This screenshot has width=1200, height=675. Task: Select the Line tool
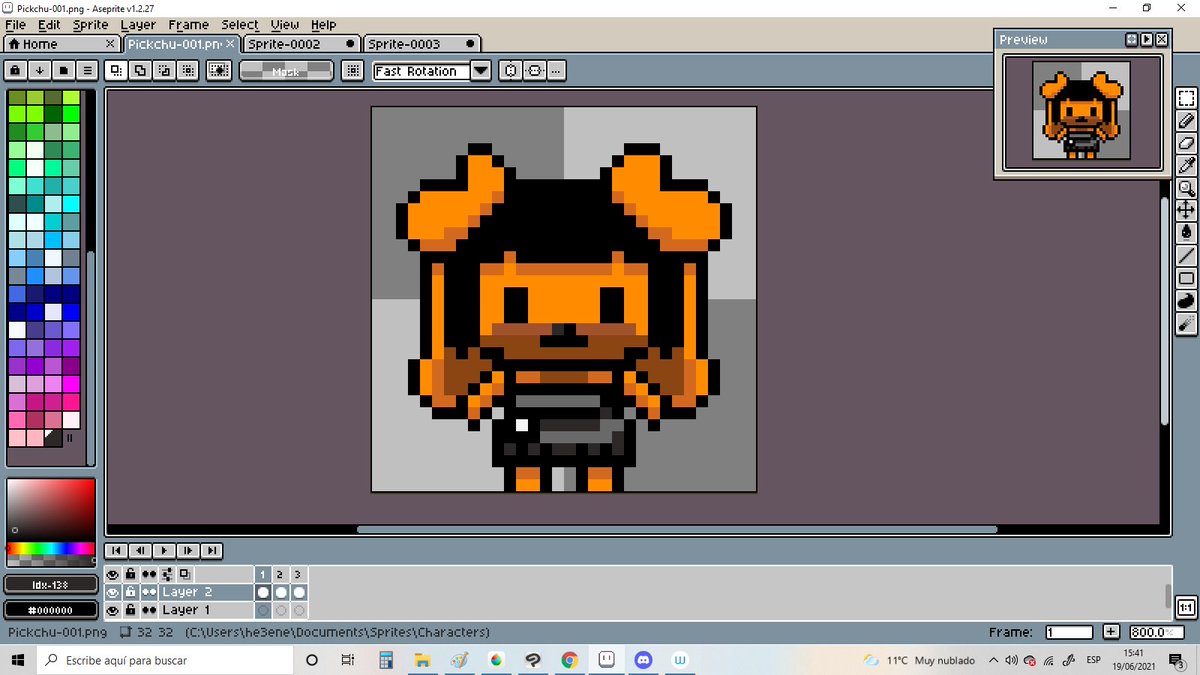(1186, 255)
